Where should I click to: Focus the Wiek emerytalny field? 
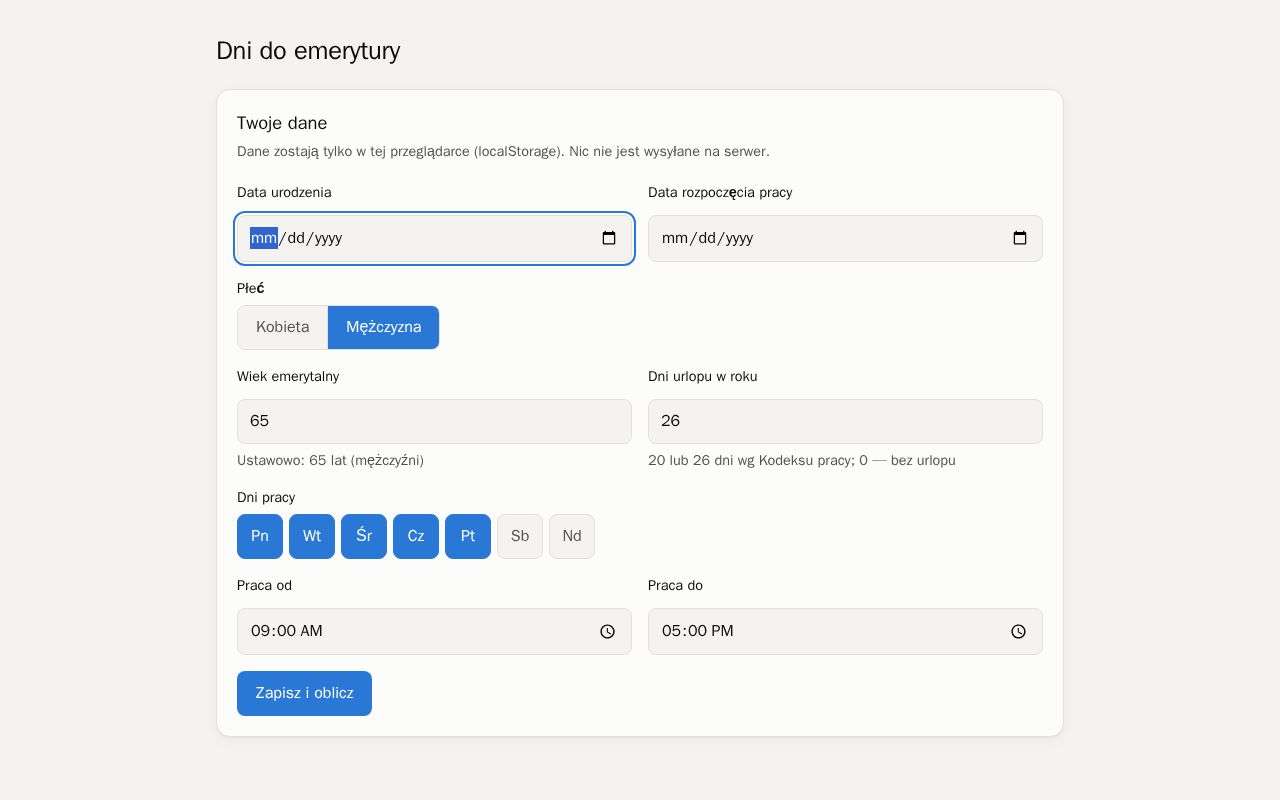(434, 421)
